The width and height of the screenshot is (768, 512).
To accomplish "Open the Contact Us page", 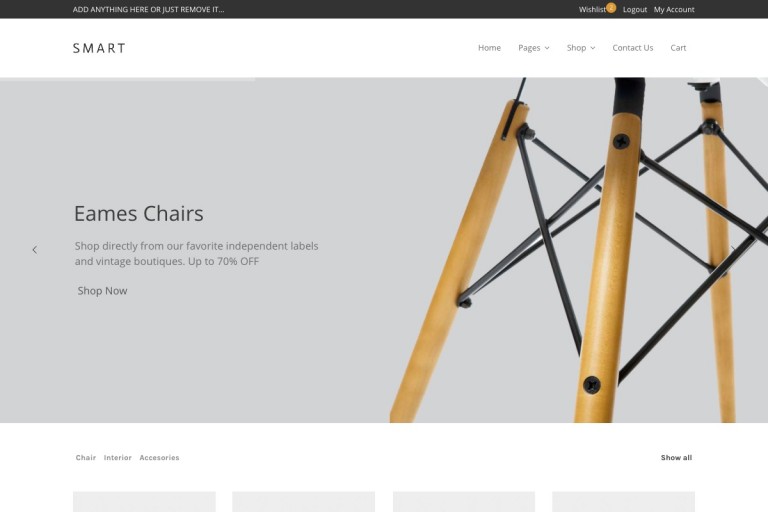I will (x=632, y=48).
